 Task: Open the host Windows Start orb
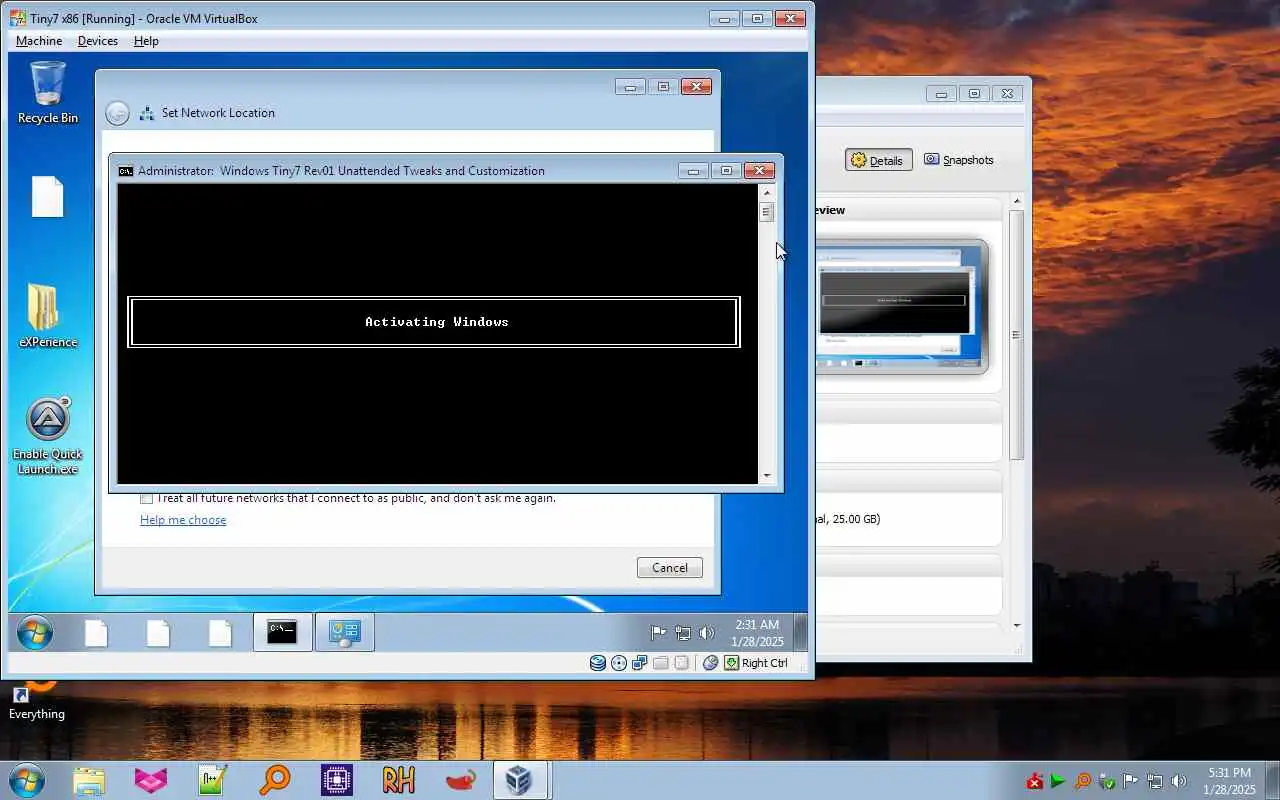(x=26, y=780)
